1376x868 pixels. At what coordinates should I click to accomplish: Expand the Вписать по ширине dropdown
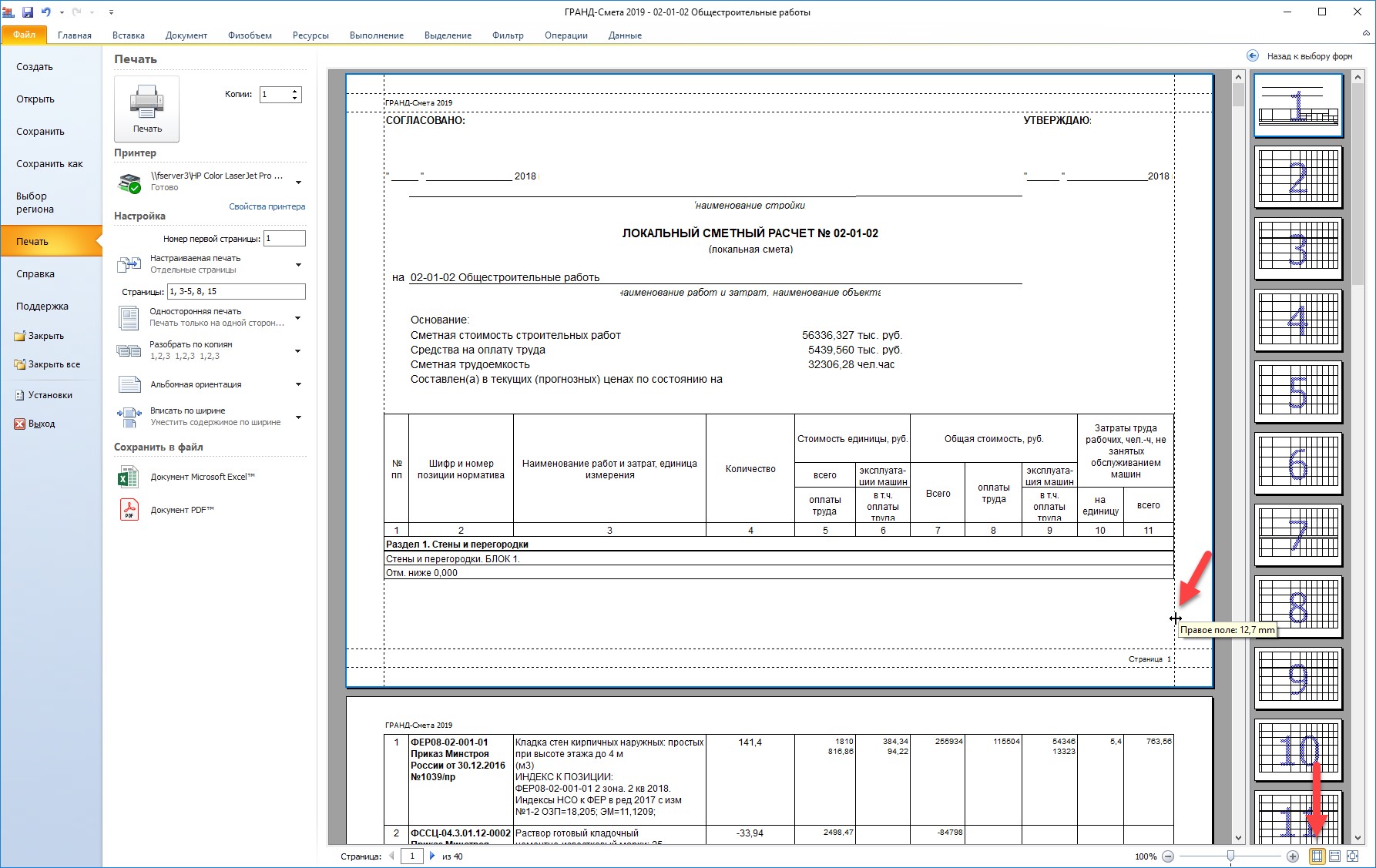click(298, 417)
